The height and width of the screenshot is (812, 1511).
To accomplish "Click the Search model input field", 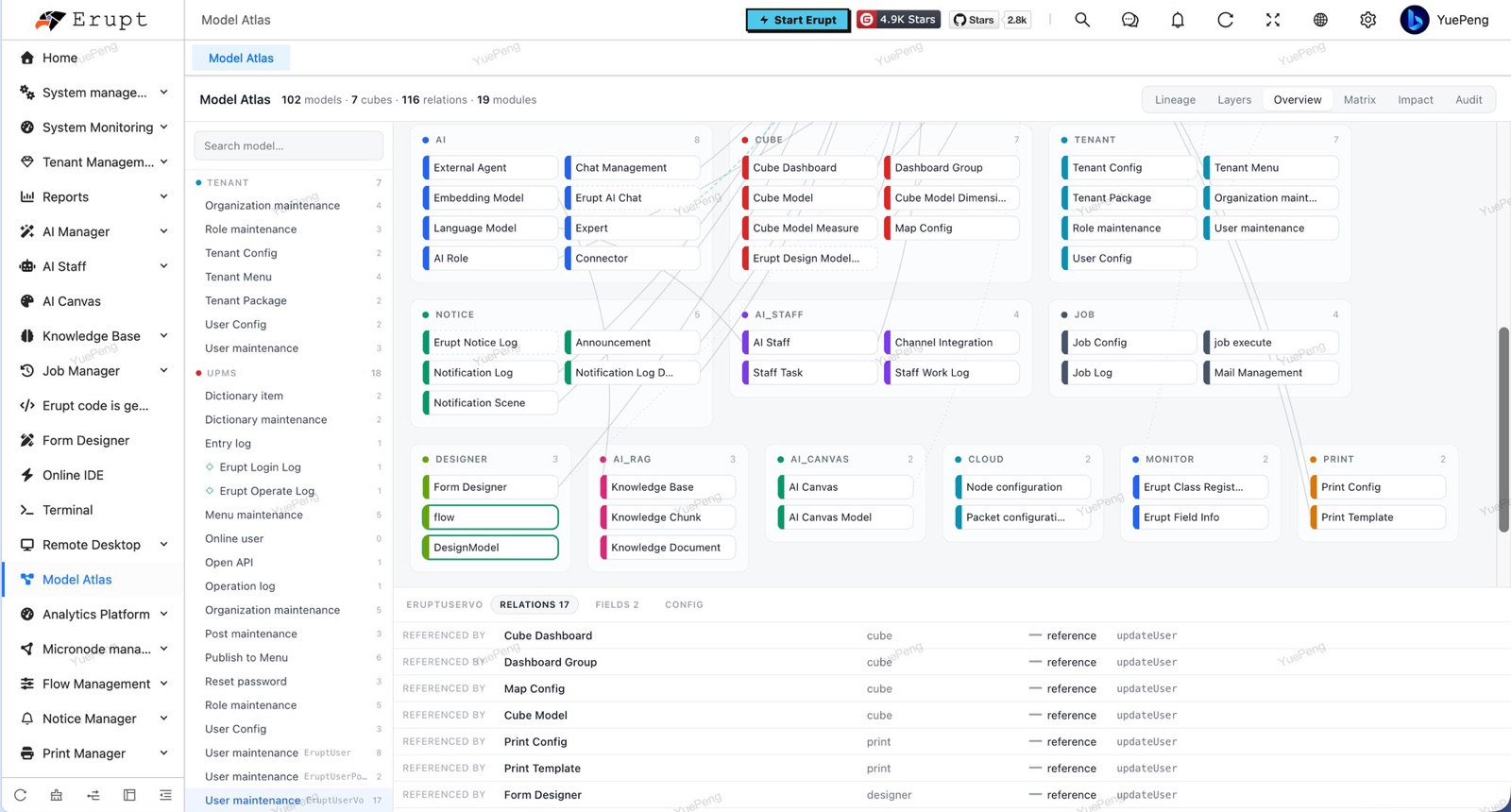I will pyautogui.click(x=288, y=145).
